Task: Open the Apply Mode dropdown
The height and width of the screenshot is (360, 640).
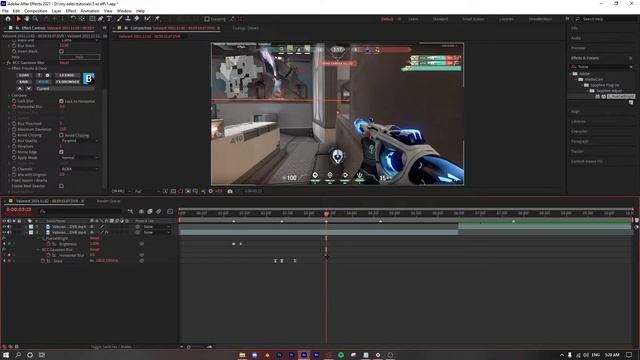Action: pos(79,158)
